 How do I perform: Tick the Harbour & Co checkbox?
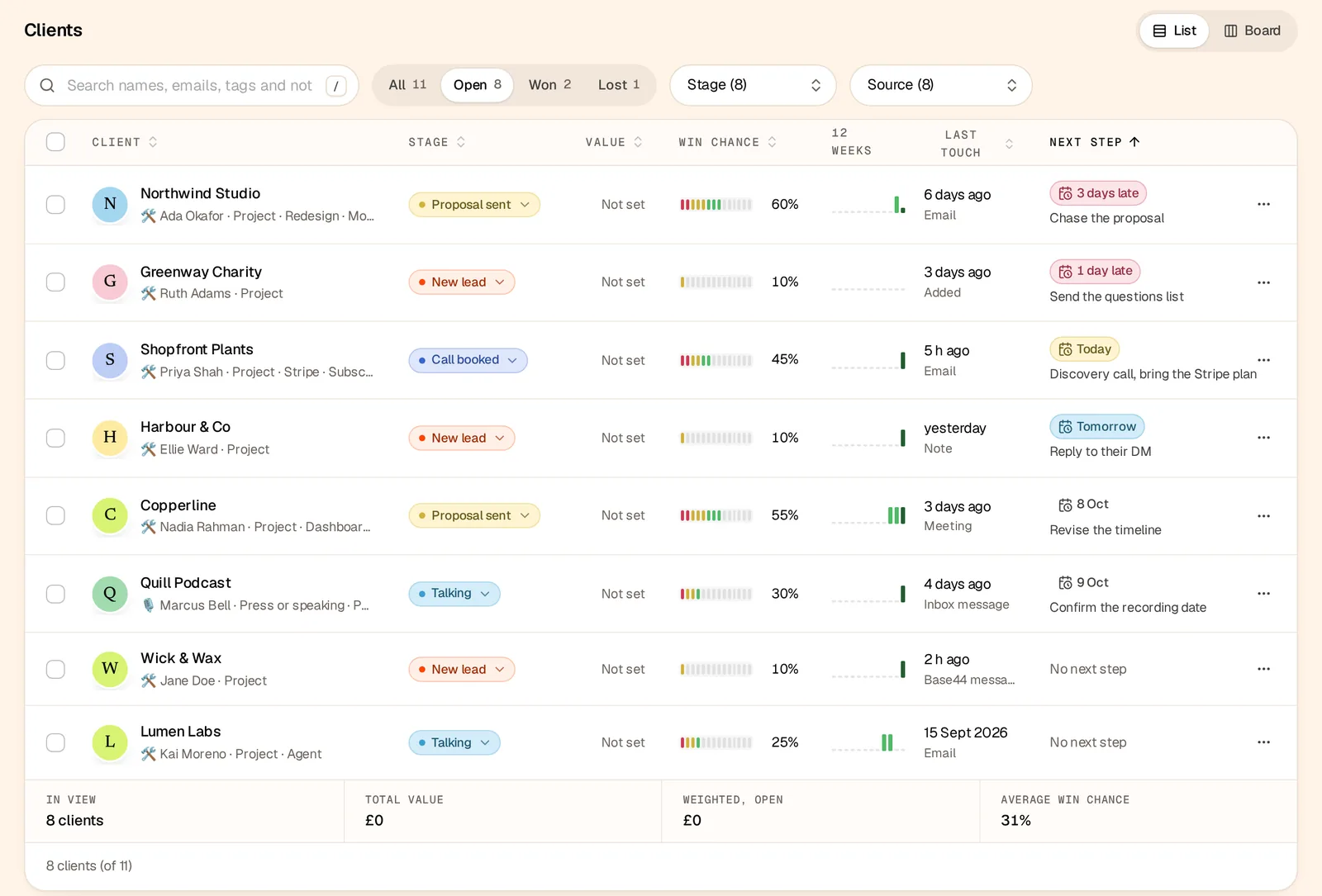55,438
